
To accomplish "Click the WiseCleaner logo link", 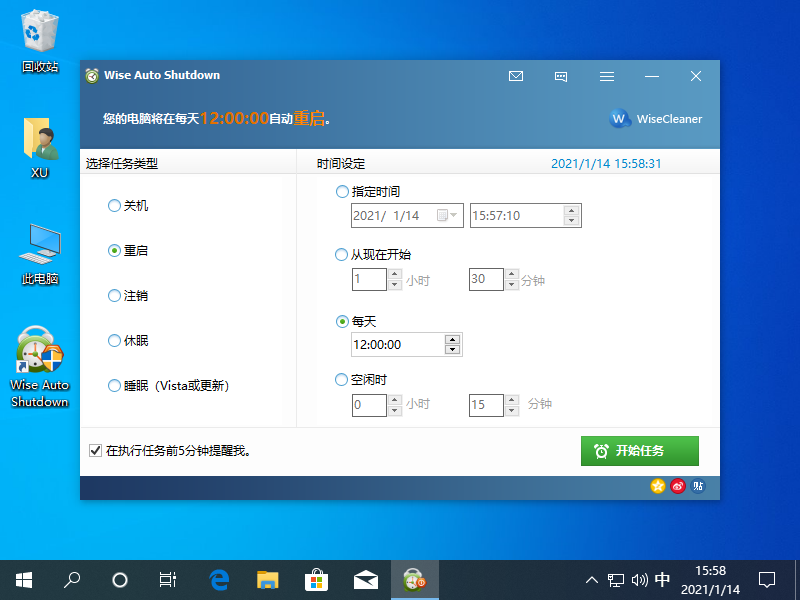I will (x=656, y=119).
